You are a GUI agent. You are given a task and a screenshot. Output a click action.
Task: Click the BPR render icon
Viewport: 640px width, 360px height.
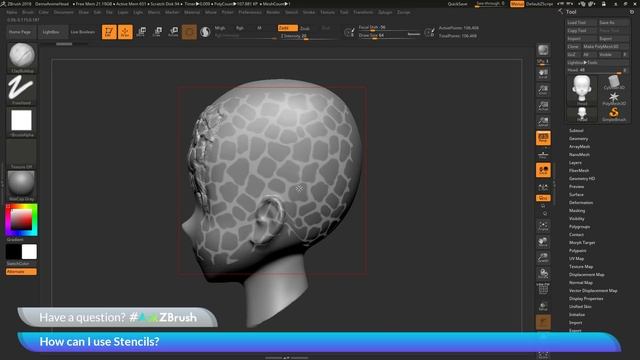[x=543, y=50]
